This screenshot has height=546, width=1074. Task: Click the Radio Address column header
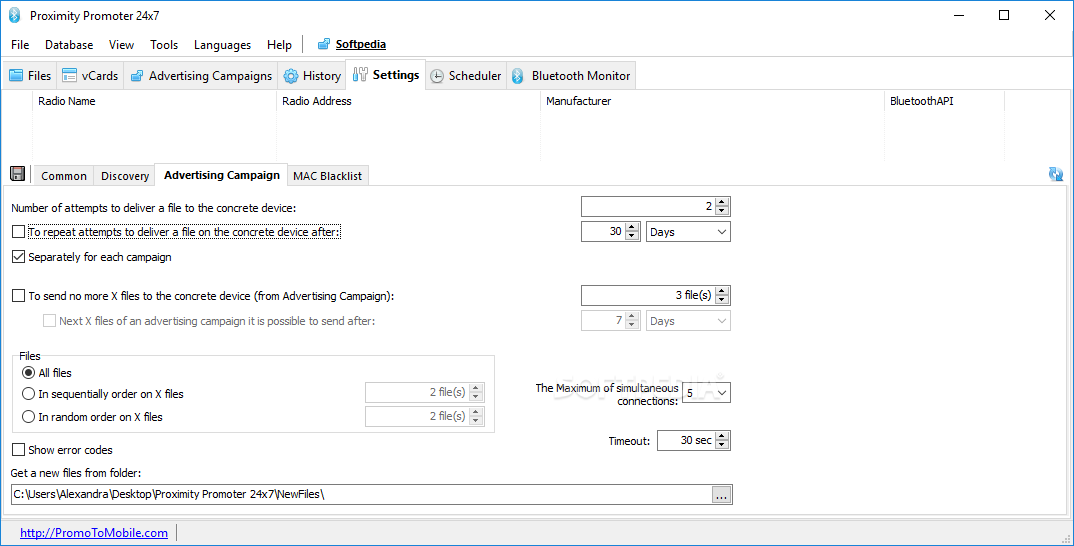[408, 101]
